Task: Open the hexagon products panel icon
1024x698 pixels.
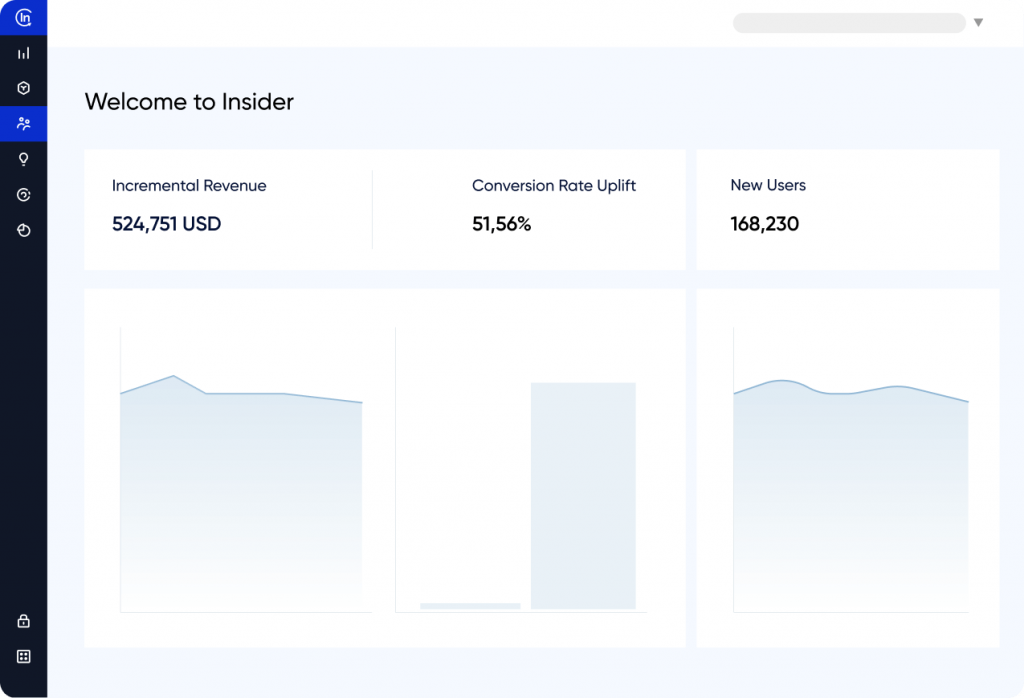Action: point(22,88)
